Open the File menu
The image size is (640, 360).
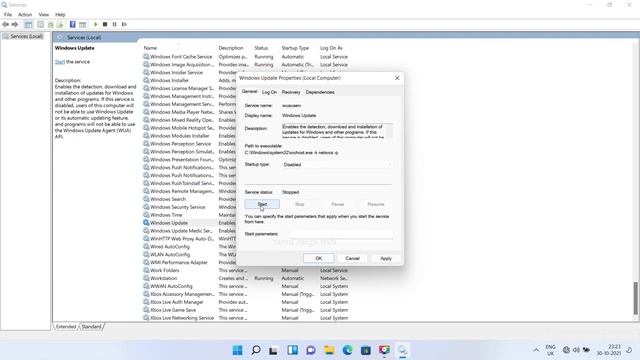coord(8,14)
